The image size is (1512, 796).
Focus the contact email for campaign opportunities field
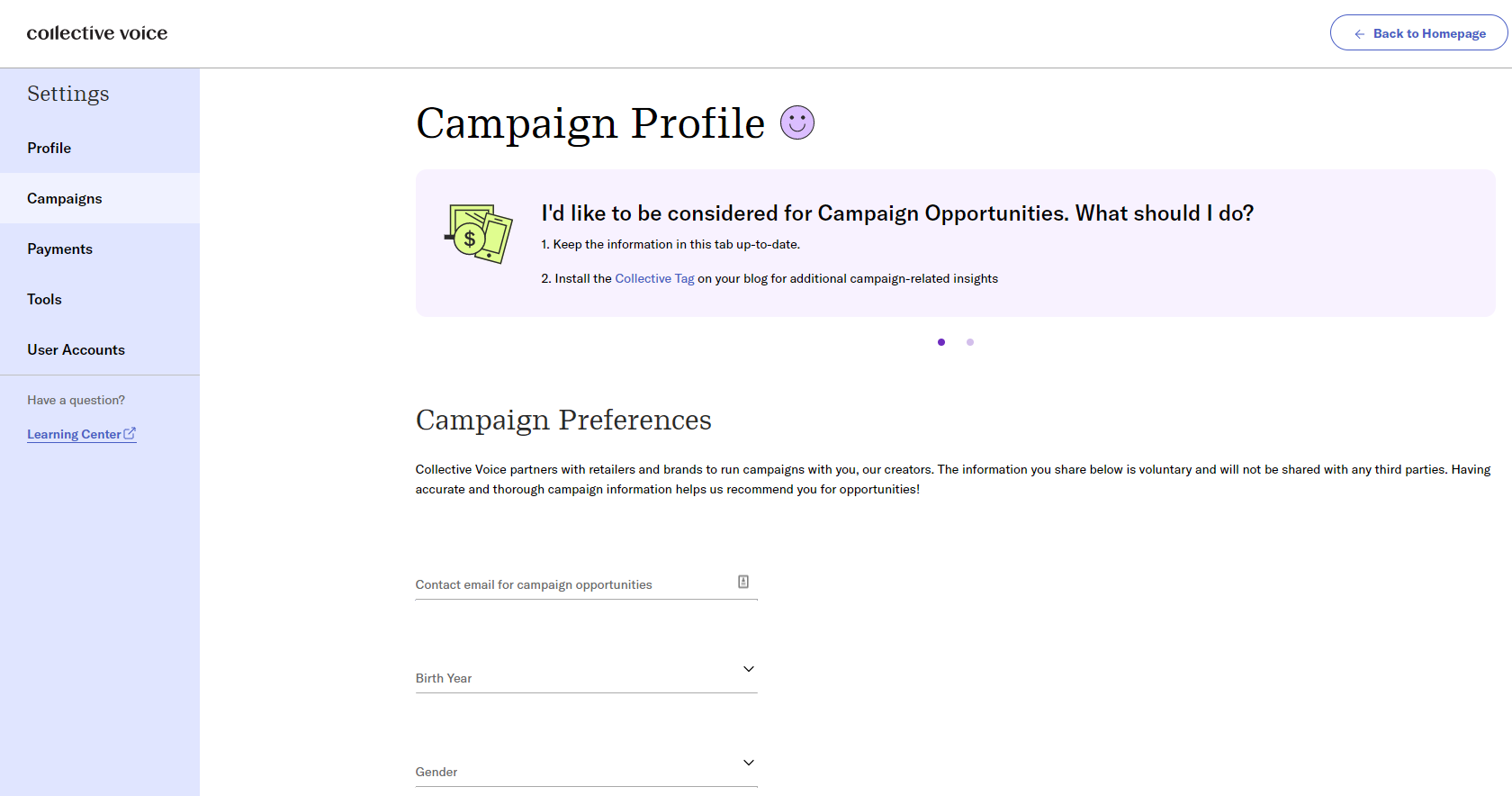[x=586, y=583]
